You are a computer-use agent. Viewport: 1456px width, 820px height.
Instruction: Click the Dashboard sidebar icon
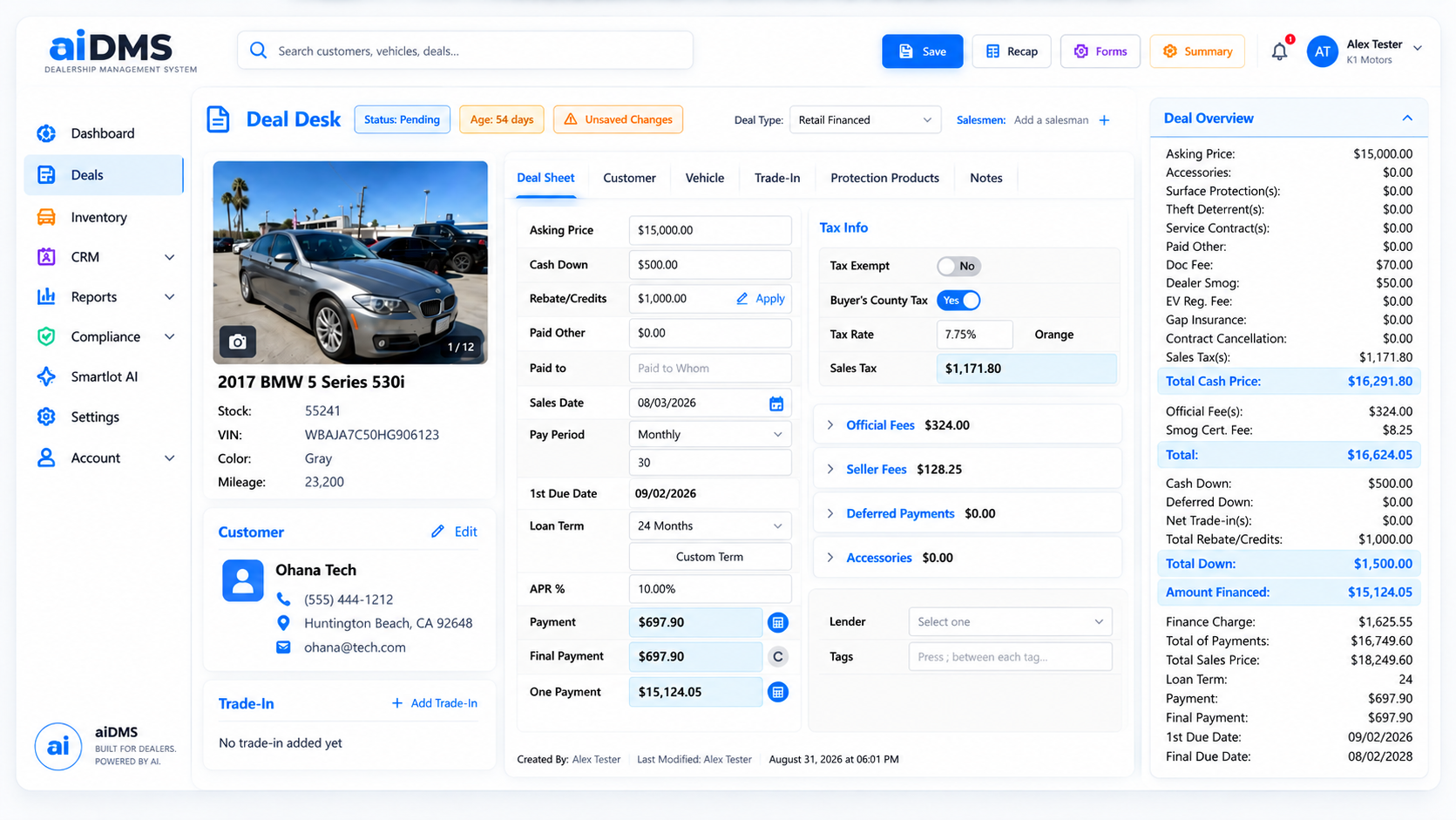[46, 133]
